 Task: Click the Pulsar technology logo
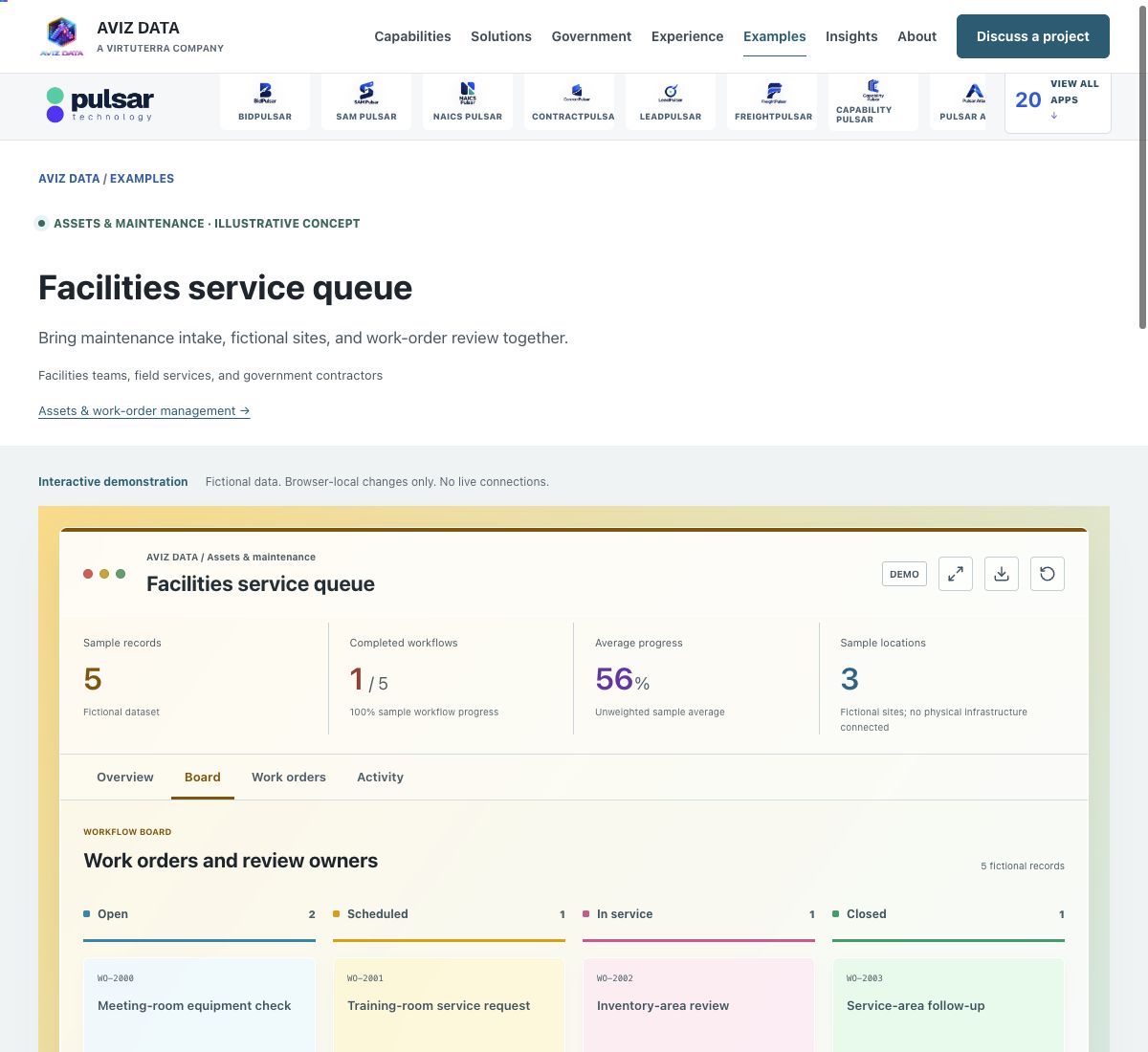pos(99,104)
